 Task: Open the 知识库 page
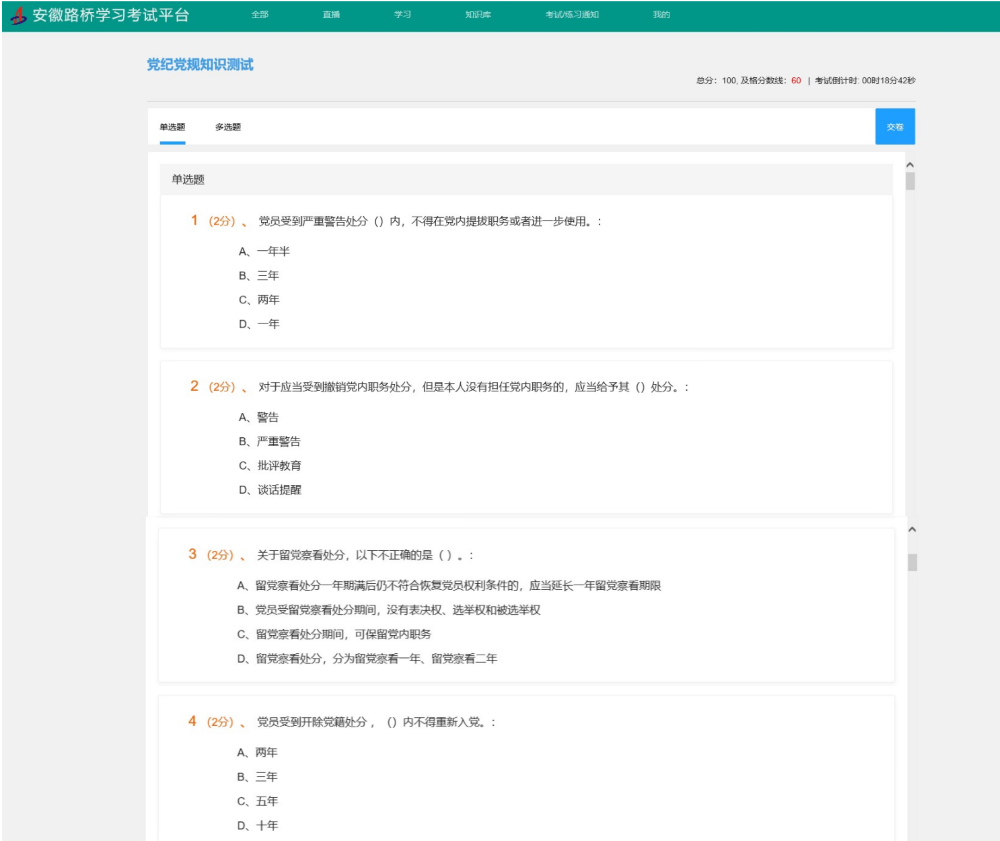pos(478,15)
